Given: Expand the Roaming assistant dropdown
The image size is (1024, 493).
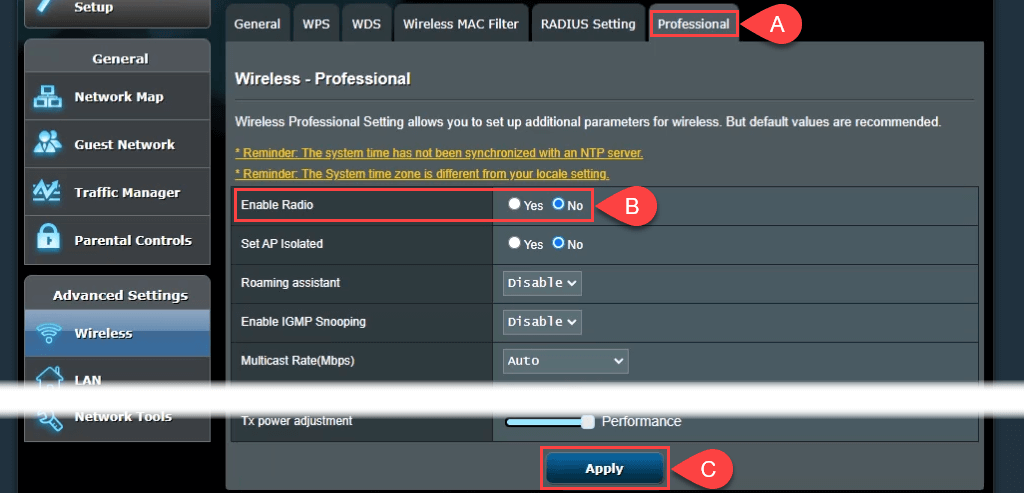Looking at the screenshot, I should pos(542,283).
